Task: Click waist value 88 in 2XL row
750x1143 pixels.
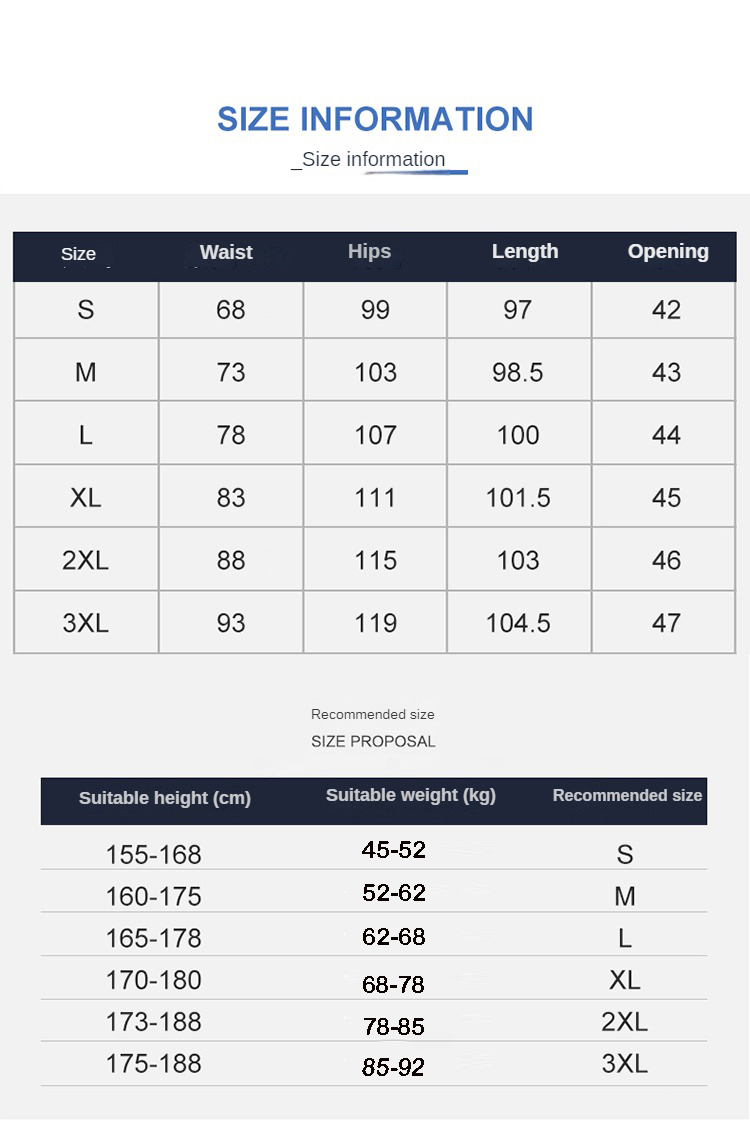Action: coord(231,561)
